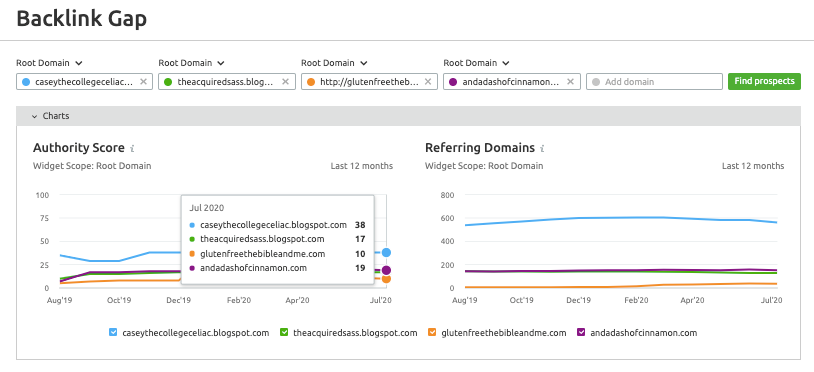
Task: Click theacquiredsass.blogspot.com in the Jul 2020 tooltip
Action: click(262, 239)
